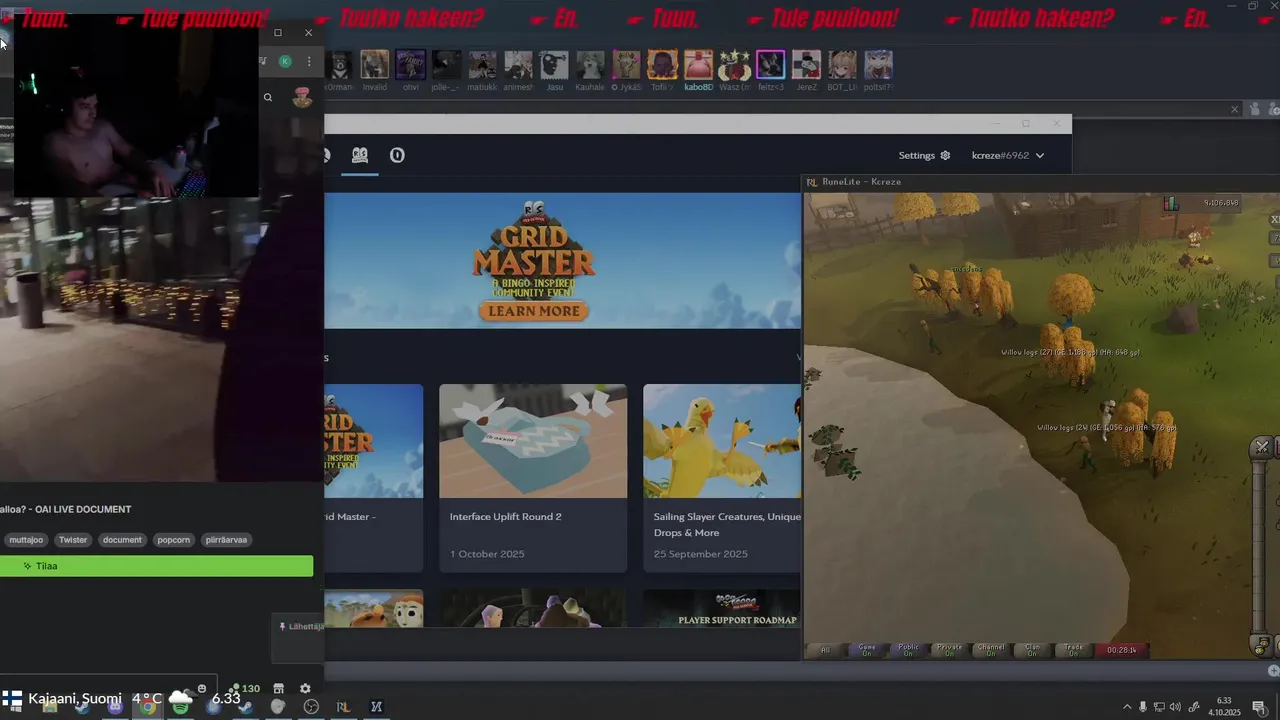The width and height of the screenshot is (1280, 720).
Task: Open Steam friend feltz<3 avatar
Action: click(x=771, y=65)
